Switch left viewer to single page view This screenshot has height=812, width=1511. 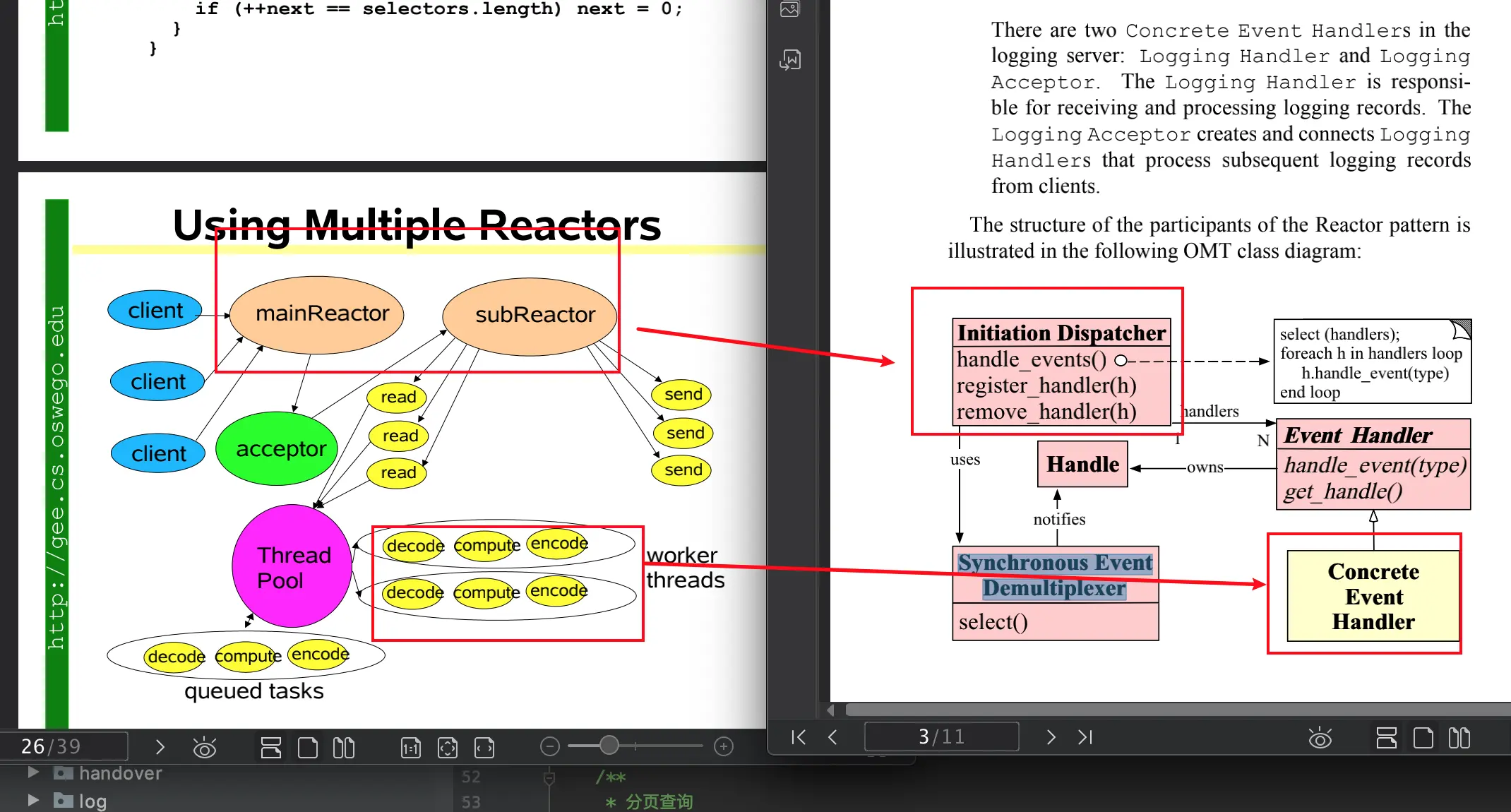pos(308,747)
